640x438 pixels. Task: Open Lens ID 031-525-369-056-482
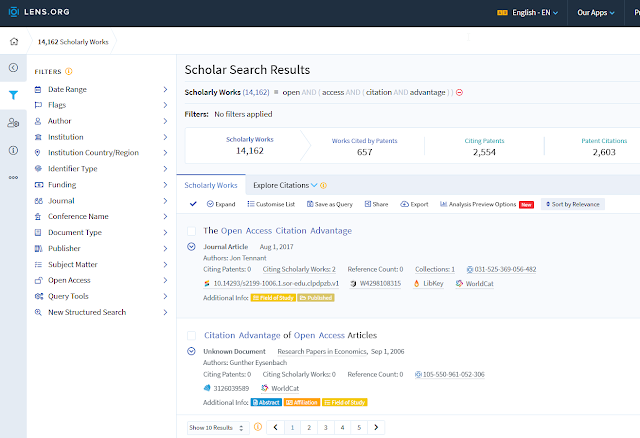click(x=501, y=269)
